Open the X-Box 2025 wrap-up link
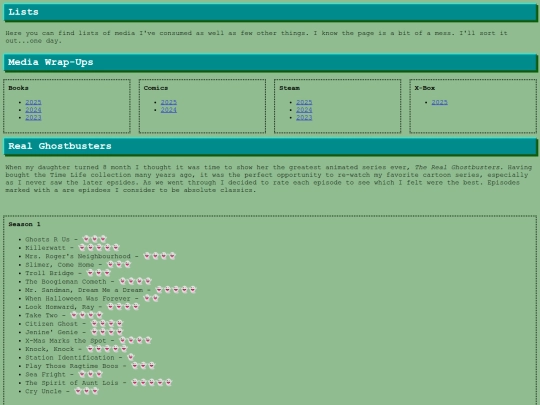Viewport: 540px width, 405px height. tap(439, 102)
